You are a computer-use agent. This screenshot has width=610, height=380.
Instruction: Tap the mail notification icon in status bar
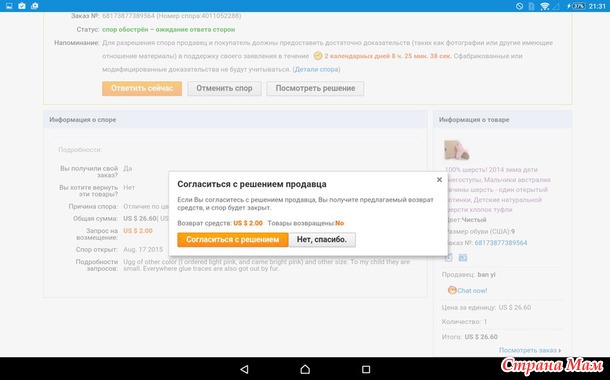click(22, 6)
